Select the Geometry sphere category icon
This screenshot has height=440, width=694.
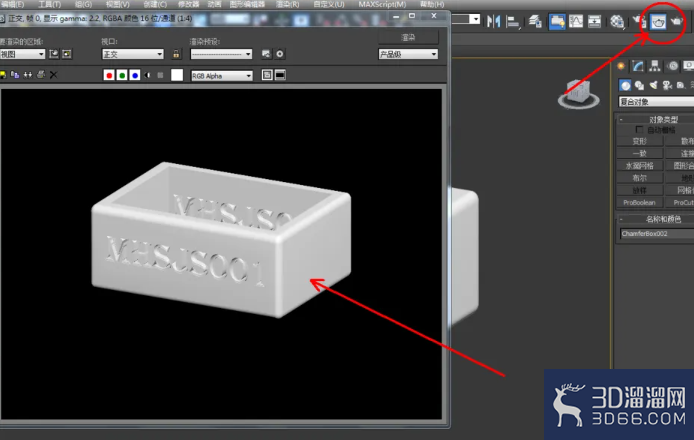(625, 85)
